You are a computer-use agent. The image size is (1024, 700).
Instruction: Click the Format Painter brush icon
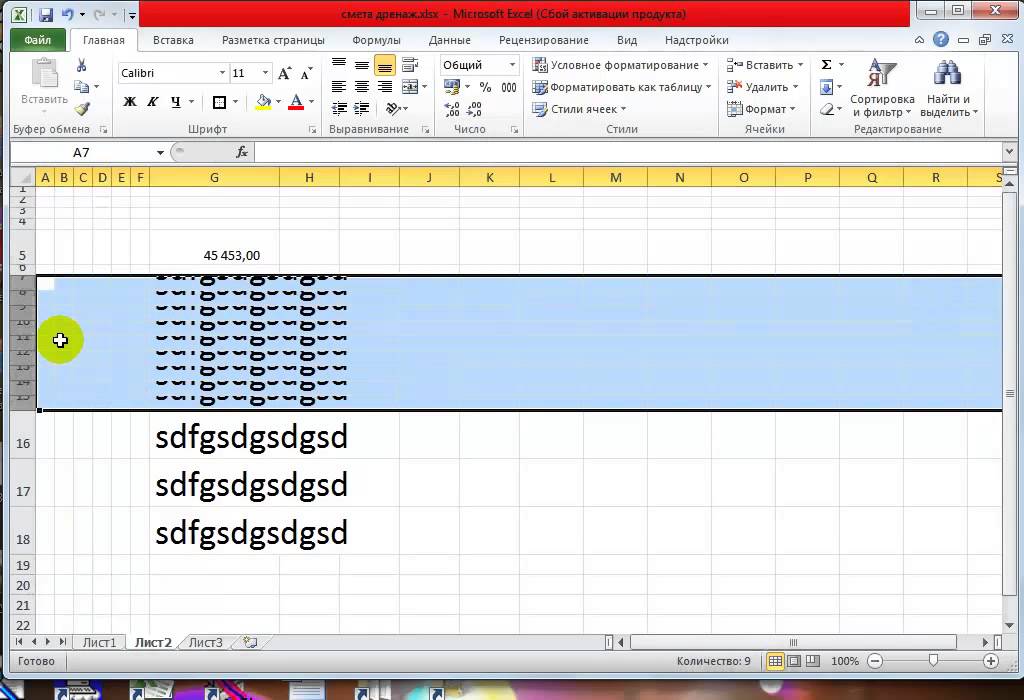pos(82,108)
